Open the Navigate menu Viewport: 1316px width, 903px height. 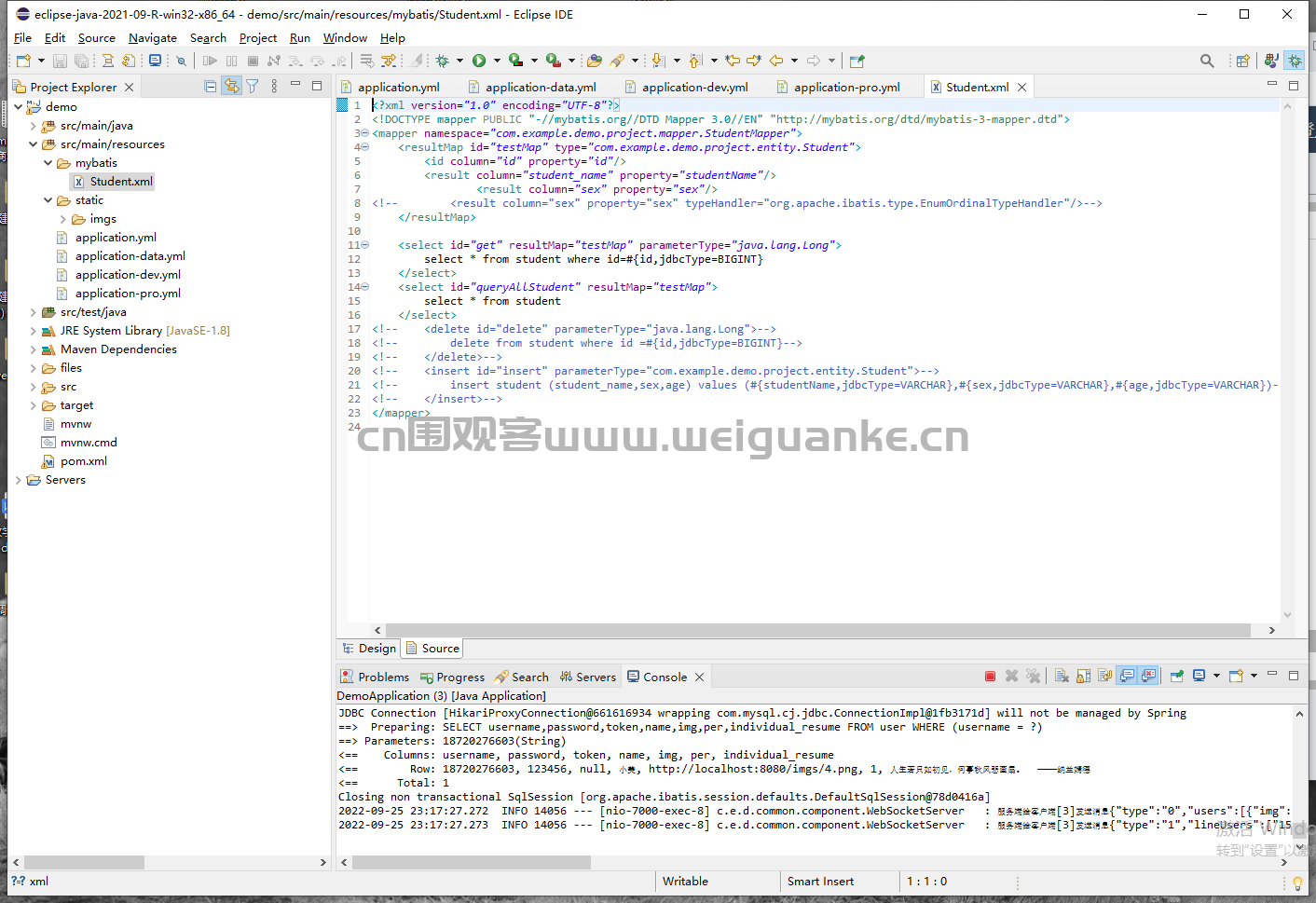[153, 38]
